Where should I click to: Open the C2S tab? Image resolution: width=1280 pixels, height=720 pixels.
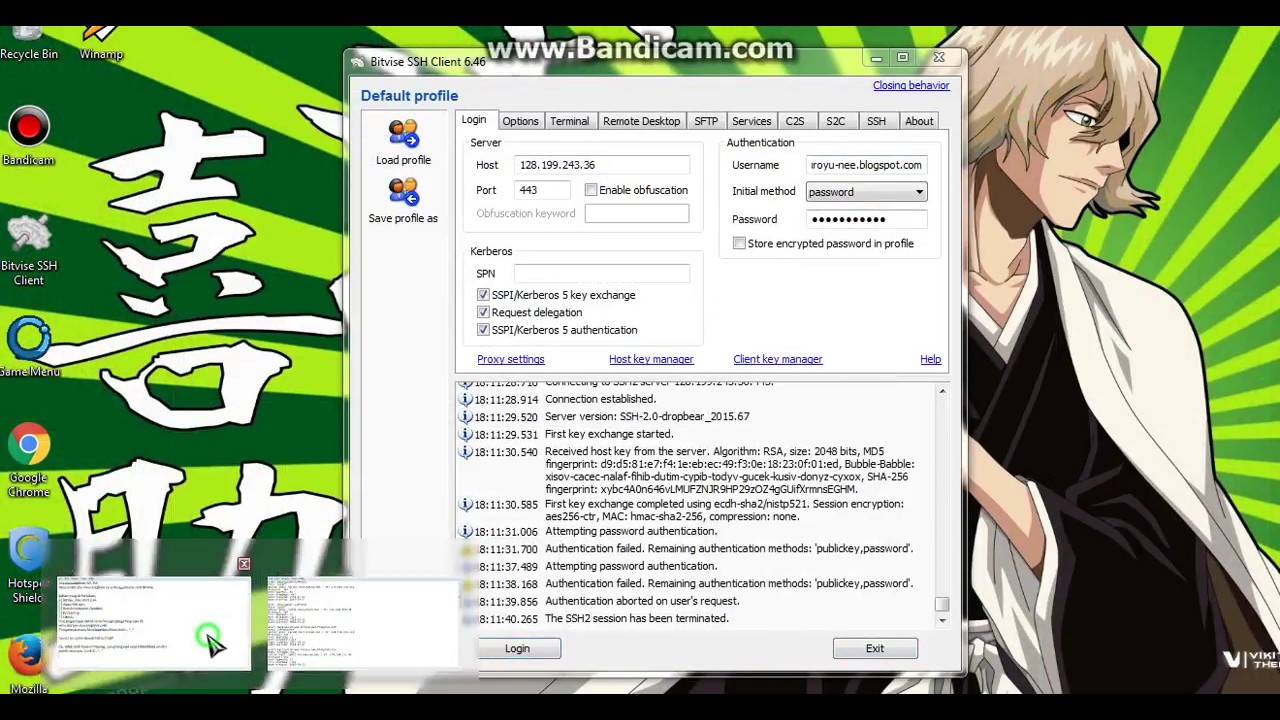(795, 121)
